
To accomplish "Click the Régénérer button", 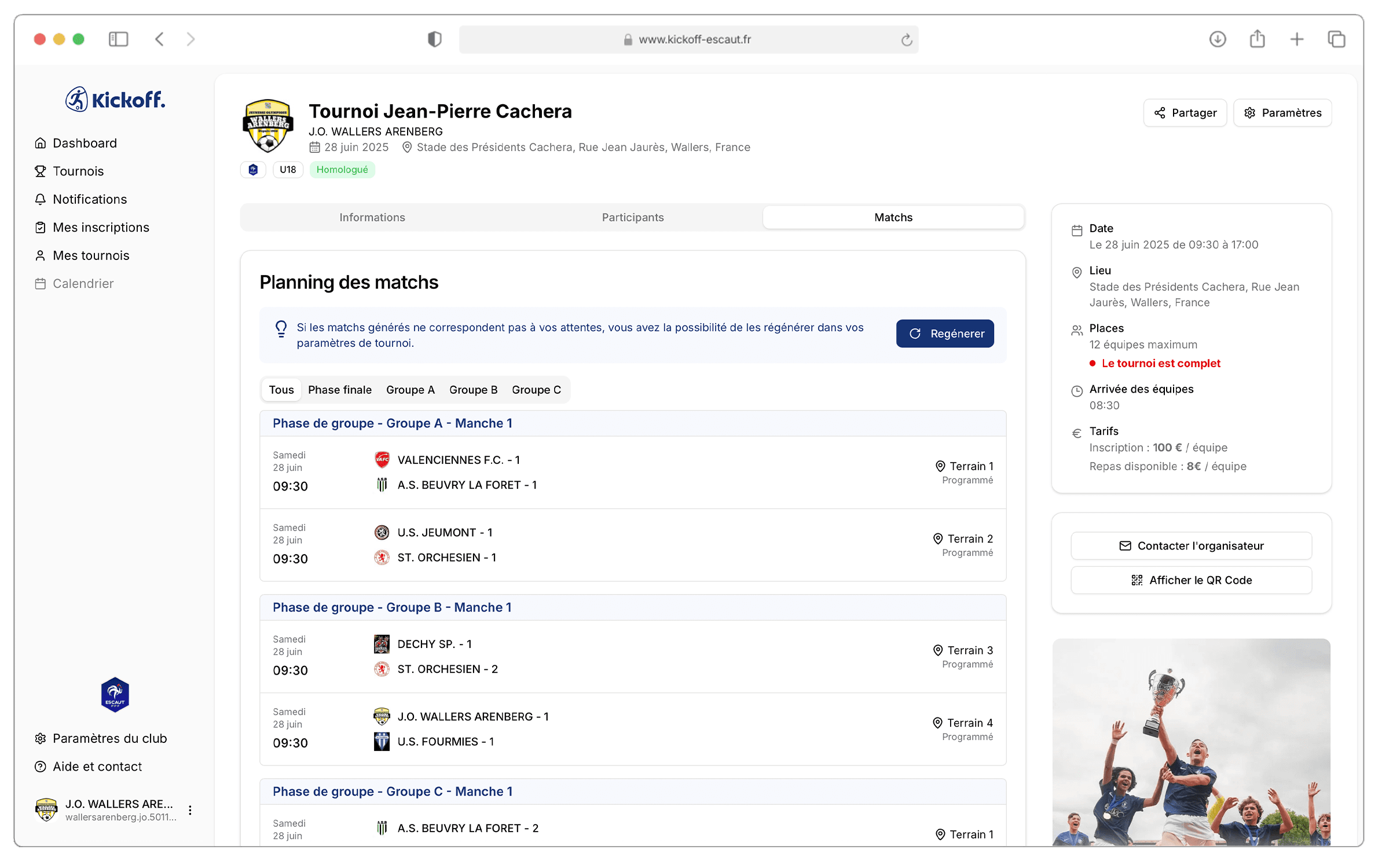I will pos(944,333).
